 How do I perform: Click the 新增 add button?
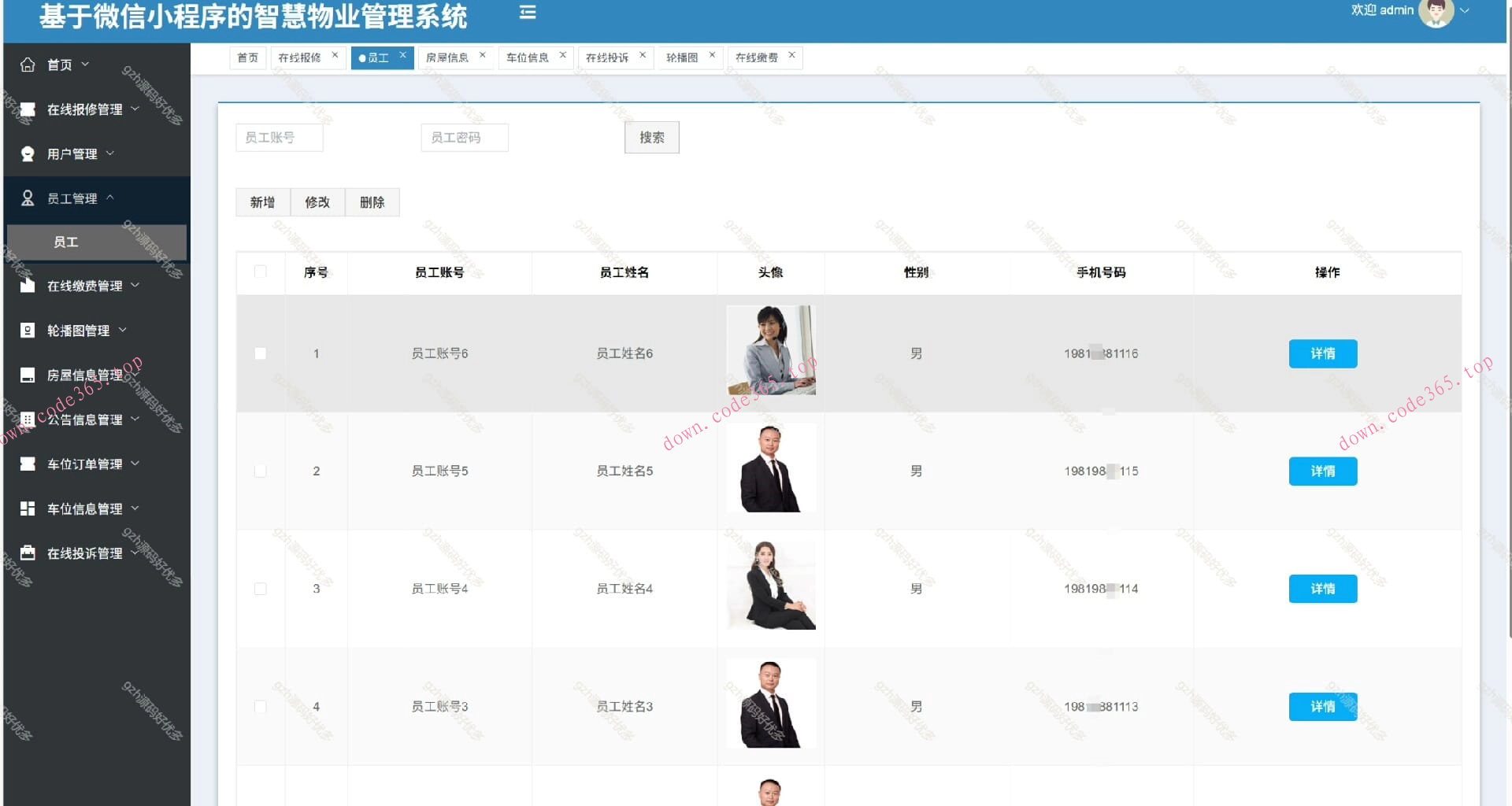click(x=261, y=202)
